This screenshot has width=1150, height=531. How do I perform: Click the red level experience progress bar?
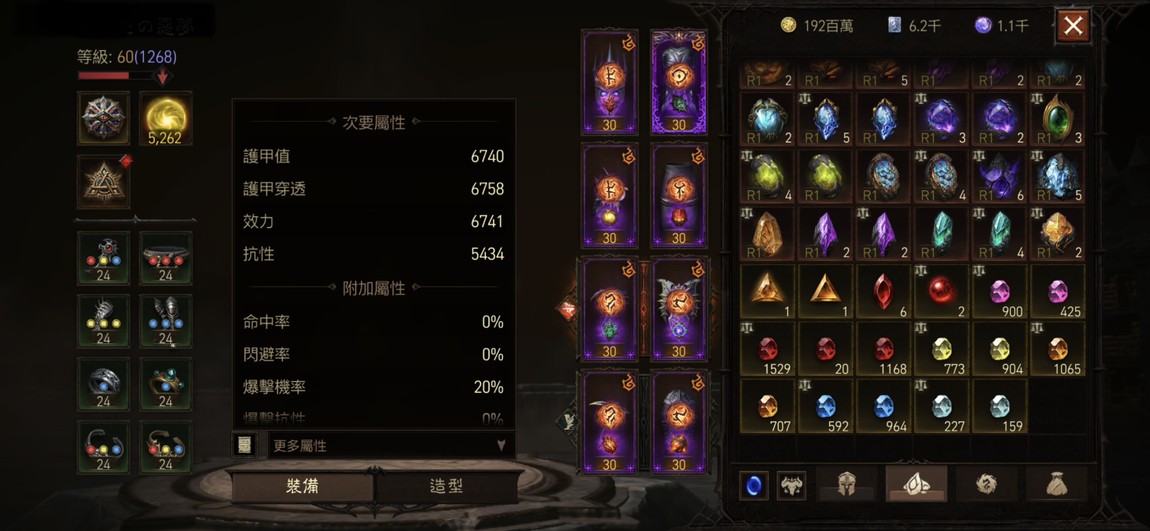click(116, 75)
